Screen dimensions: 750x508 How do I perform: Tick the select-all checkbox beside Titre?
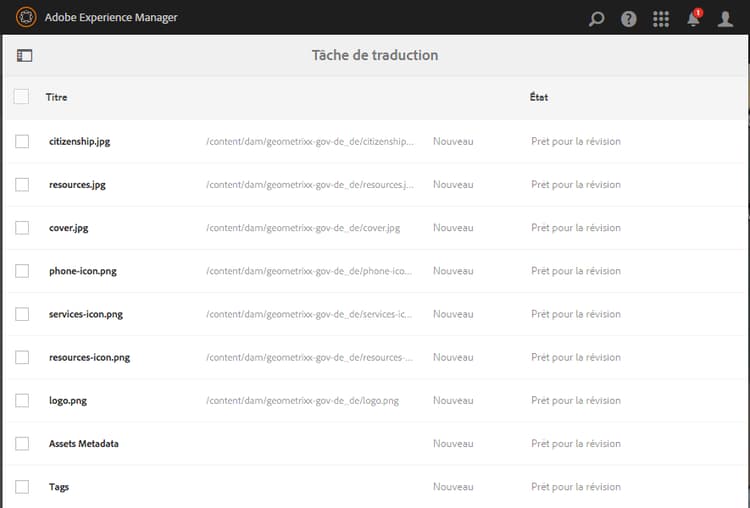pyautogui.click(x=22, y=97)
